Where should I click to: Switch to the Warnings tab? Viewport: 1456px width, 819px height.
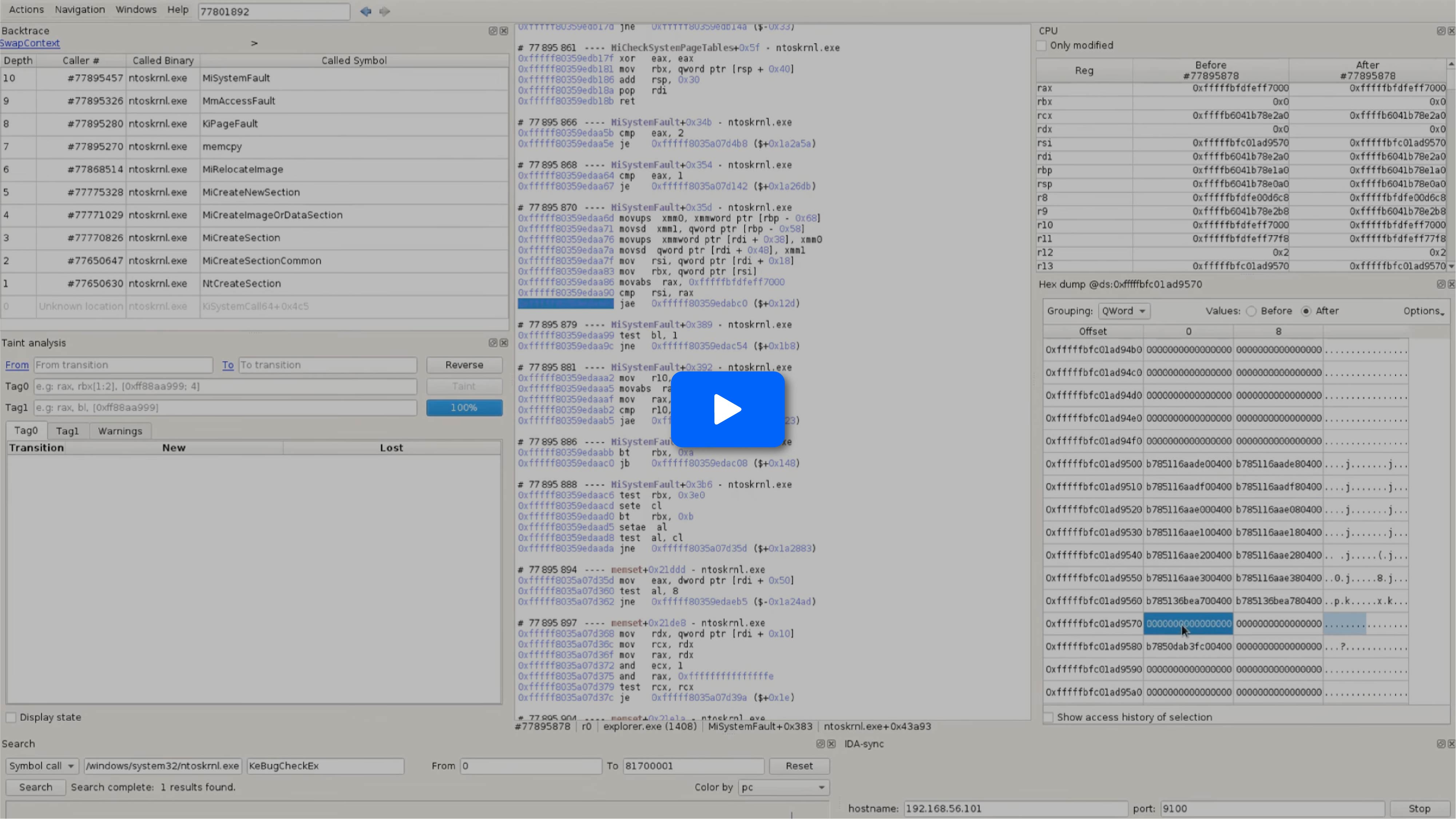point(120,431)
